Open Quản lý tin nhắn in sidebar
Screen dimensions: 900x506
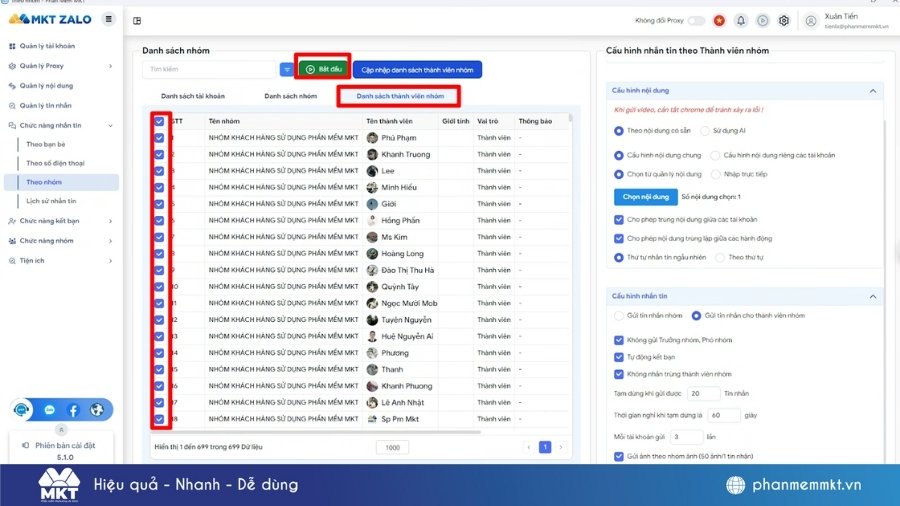45,106
